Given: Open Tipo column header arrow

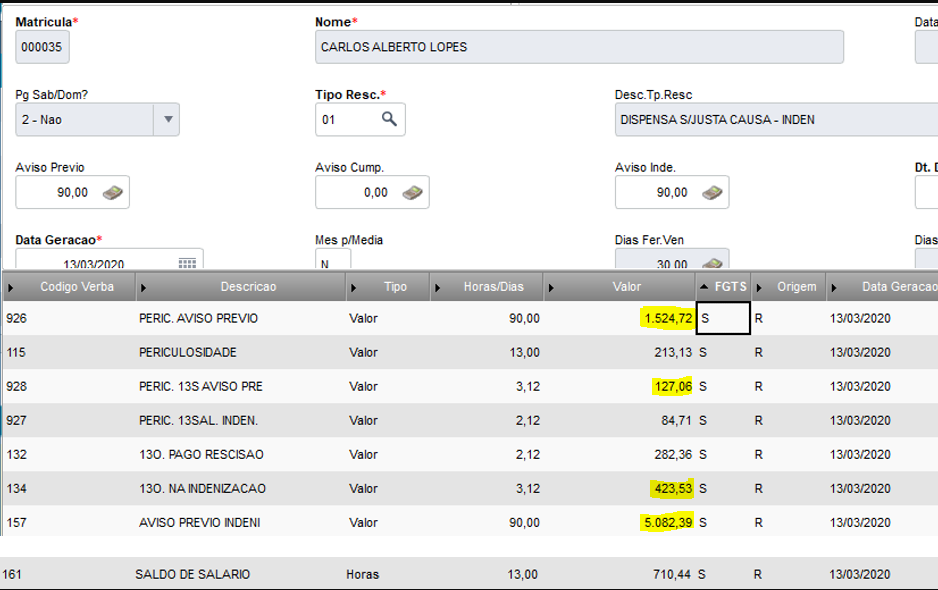Looking at the screenshot, I should click(354, 288).
